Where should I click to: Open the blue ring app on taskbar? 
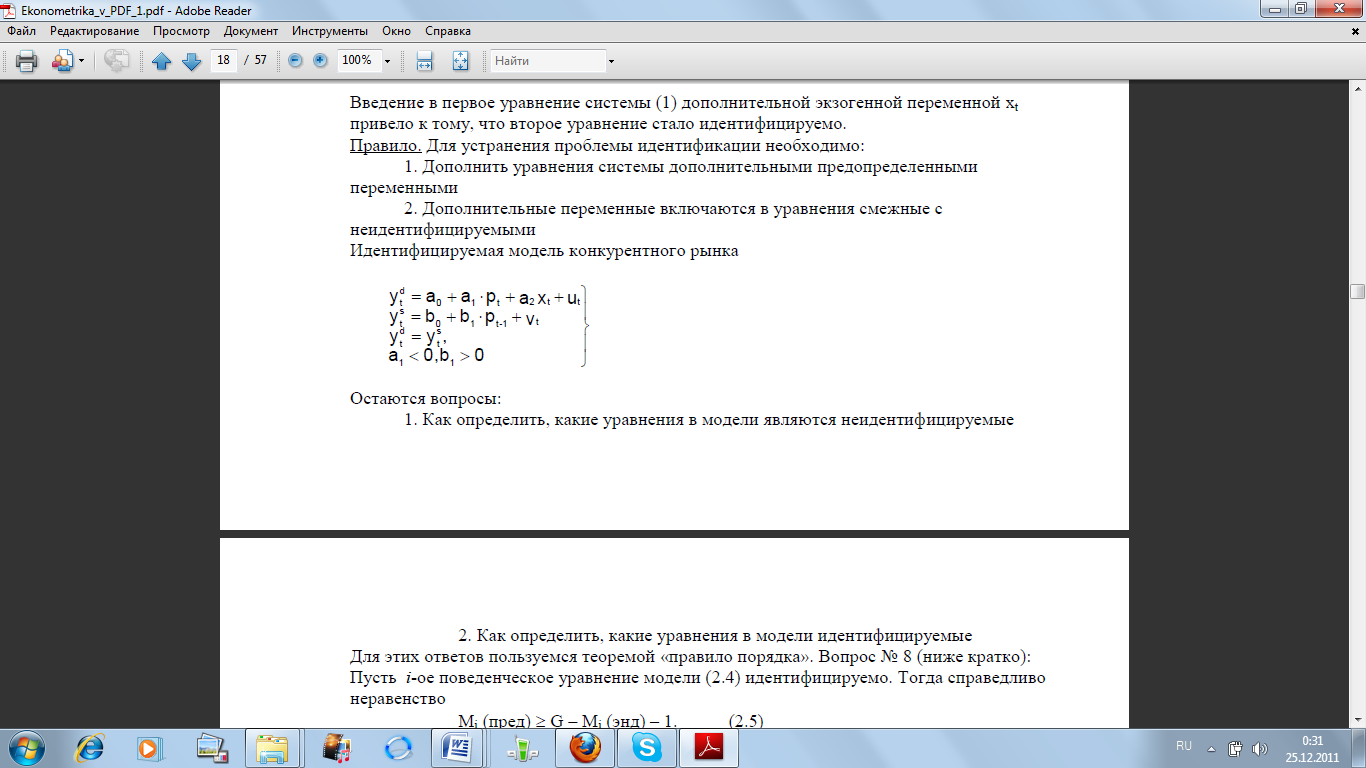397,747
